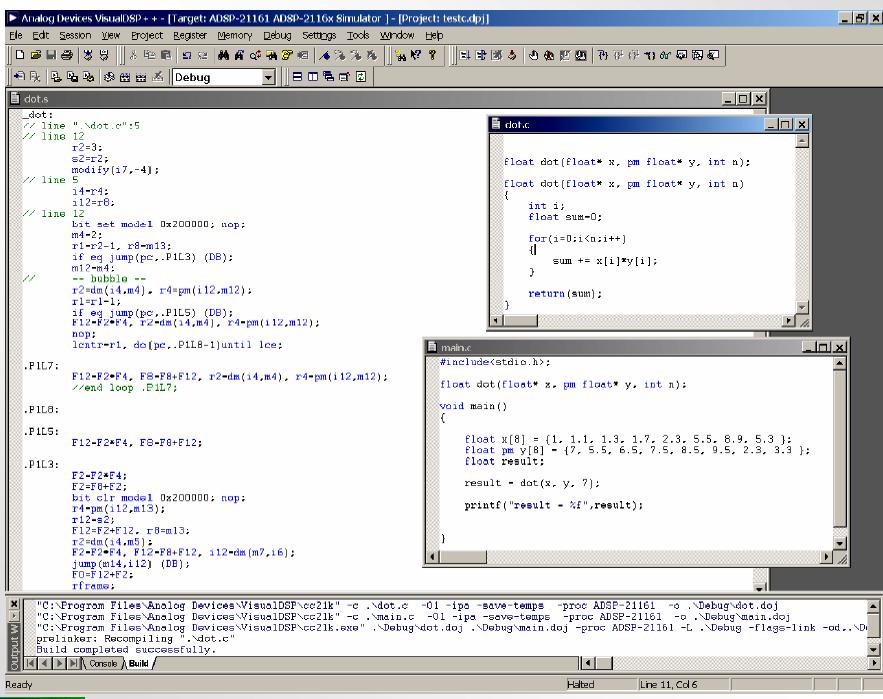The width and height of the screenshot is (883, 699).
Task: Click the Redo toolbar icon
Action: click(x=203, y=55)
